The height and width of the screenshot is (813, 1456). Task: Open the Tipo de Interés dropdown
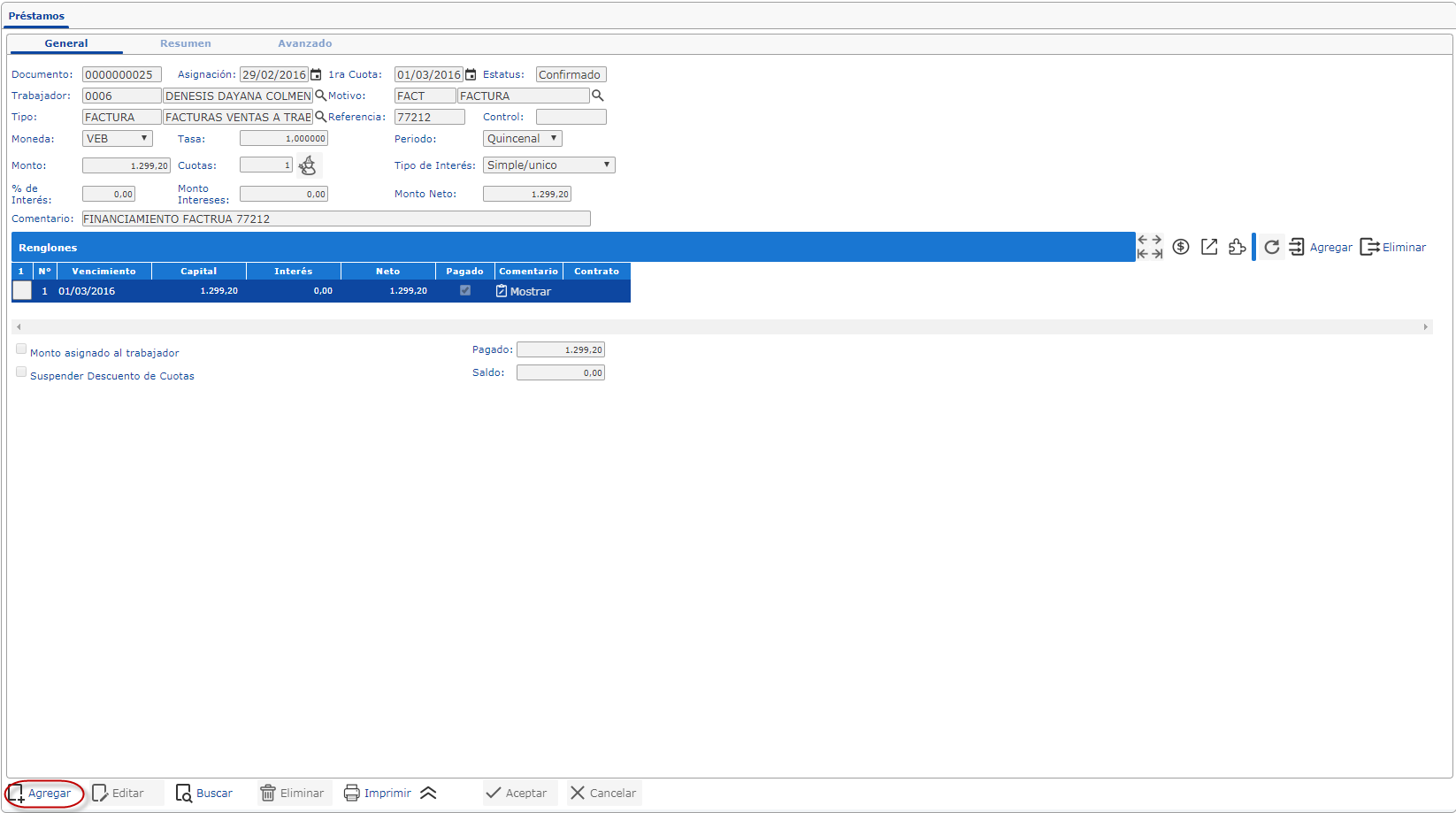click(x=548, y=165)
